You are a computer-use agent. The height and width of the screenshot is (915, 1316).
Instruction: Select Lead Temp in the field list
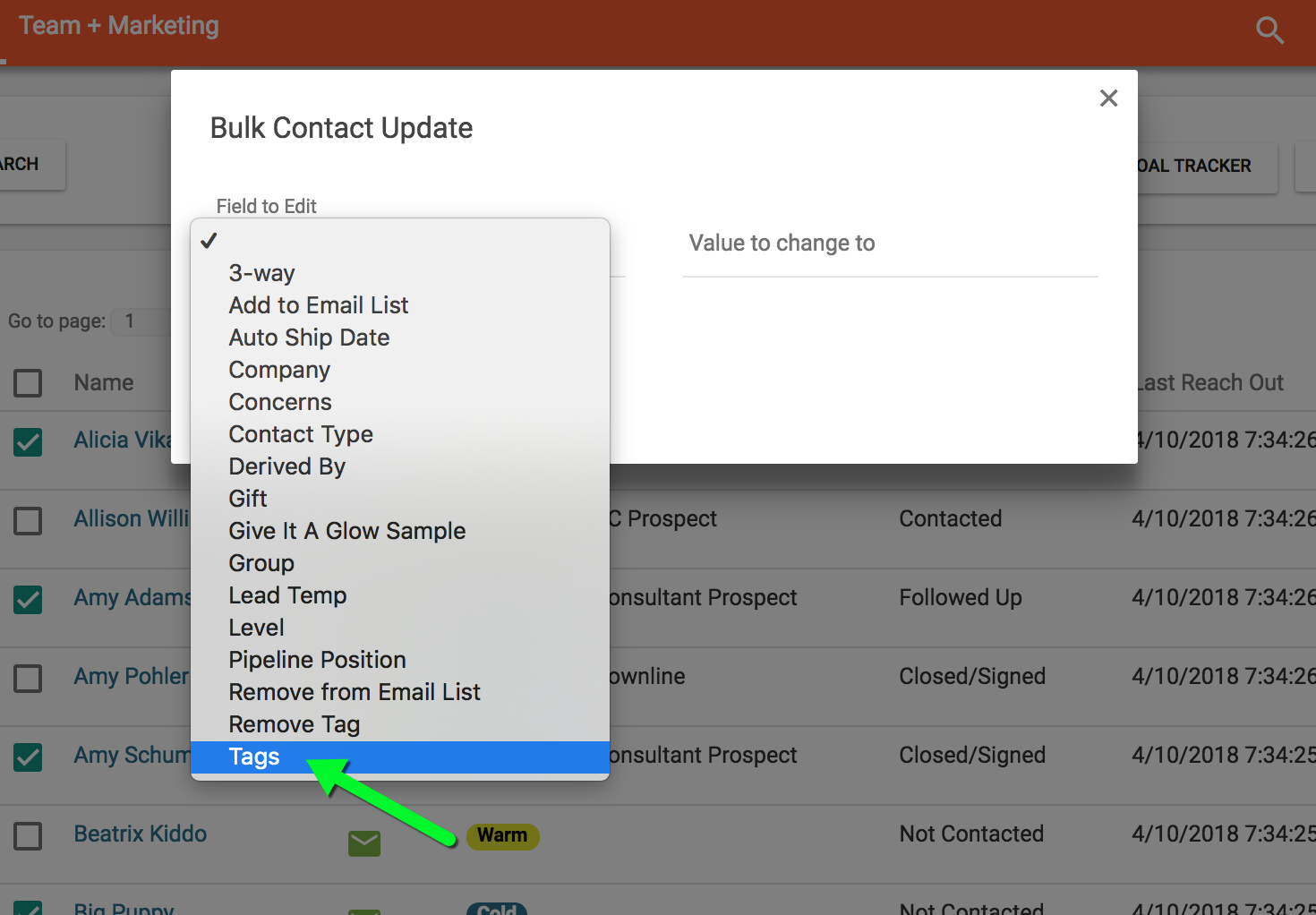point(287,594)
